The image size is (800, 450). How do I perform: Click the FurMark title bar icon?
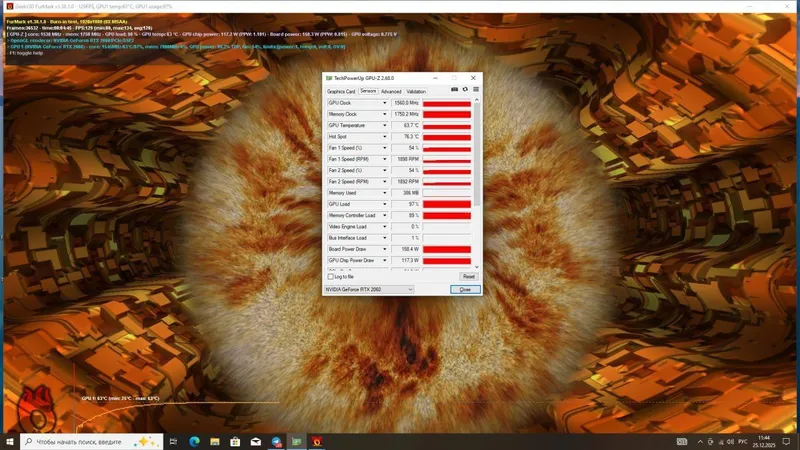tap(9, 6)
